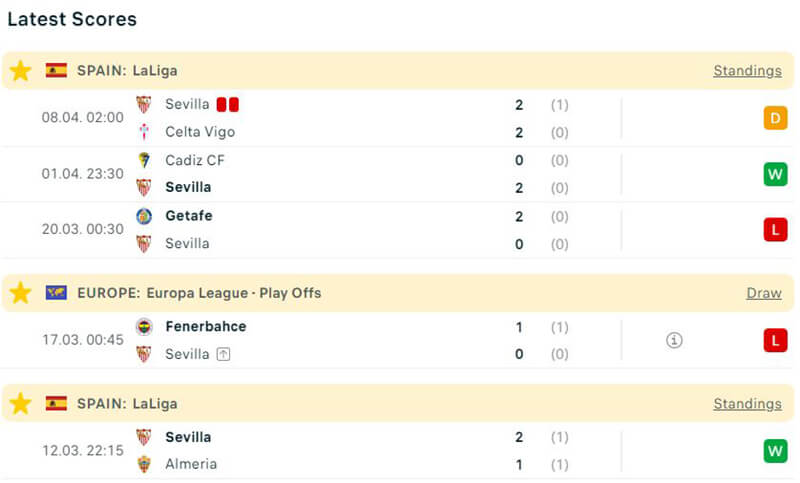Click the Celta Vigo club crest
800x483 pixels.
[144, 132]
